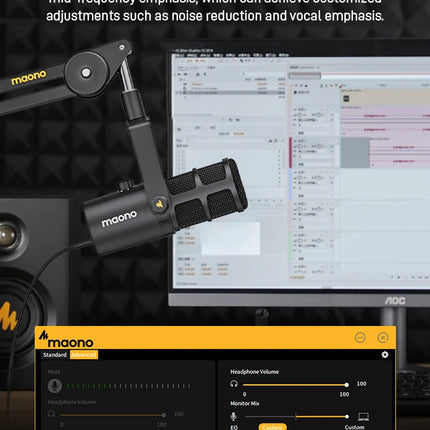Toggle the dimmed Mute microphone button
Viewport: 430px width, 430px height.
tap(55, 386)
